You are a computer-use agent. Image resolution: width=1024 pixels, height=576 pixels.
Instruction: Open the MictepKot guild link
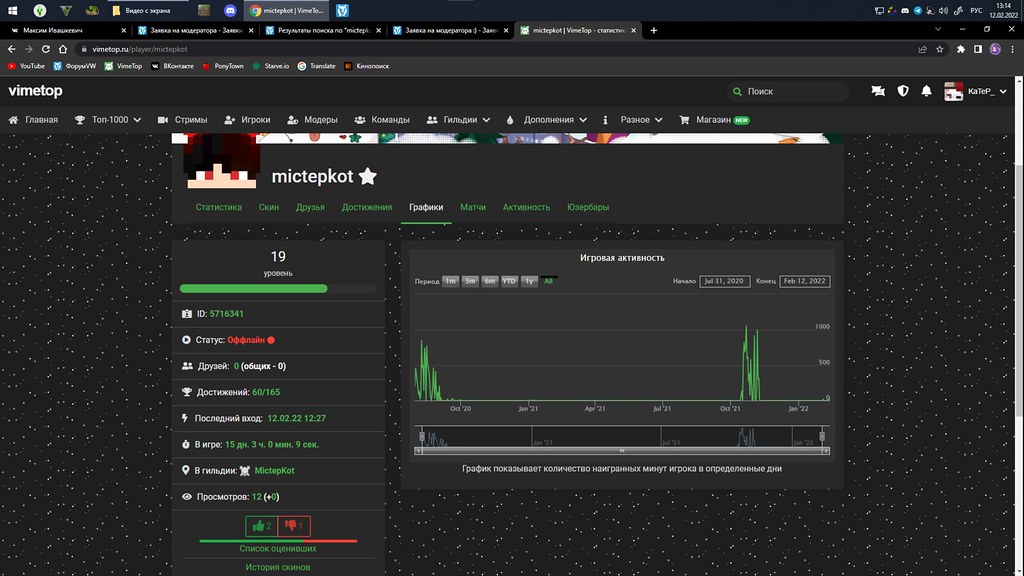[x=274, y=470]
